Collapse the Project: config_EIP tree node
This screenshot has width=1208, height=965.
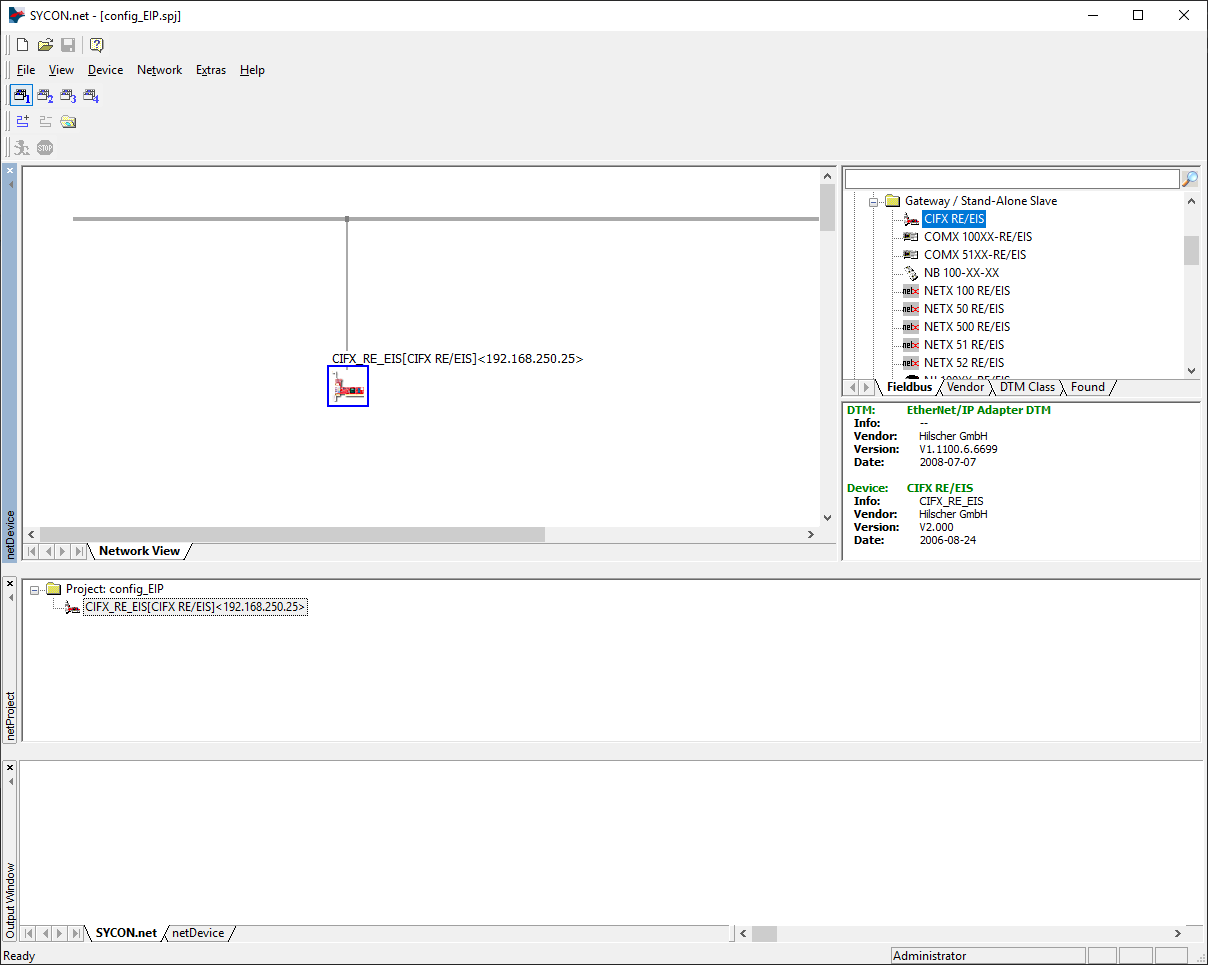[35, 589]
